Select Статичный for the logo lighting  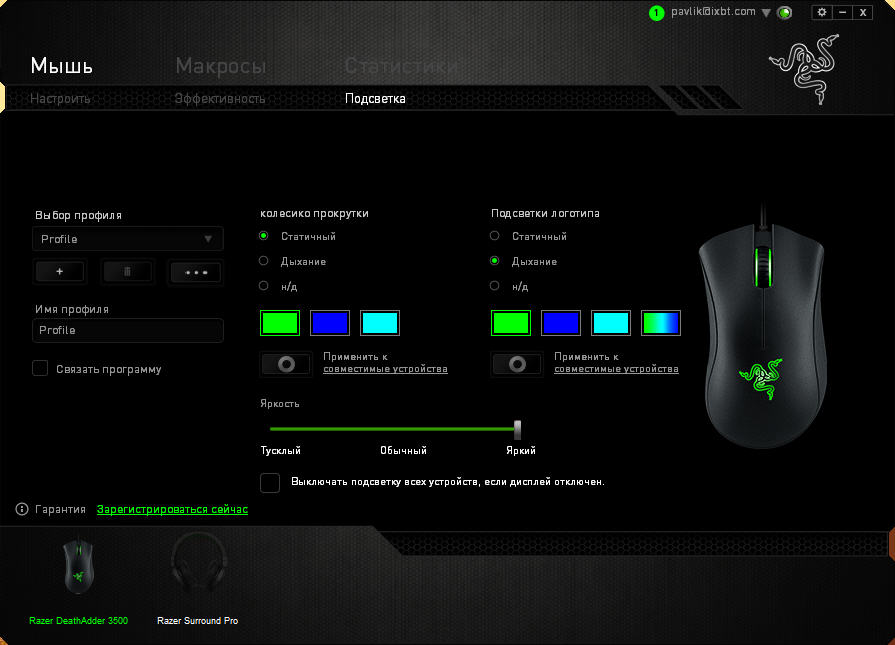coord(495,237)
